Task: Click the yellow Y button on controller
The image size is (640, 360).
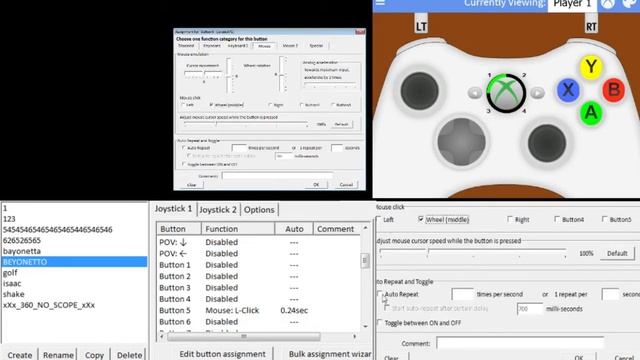Action: point(591,67)
